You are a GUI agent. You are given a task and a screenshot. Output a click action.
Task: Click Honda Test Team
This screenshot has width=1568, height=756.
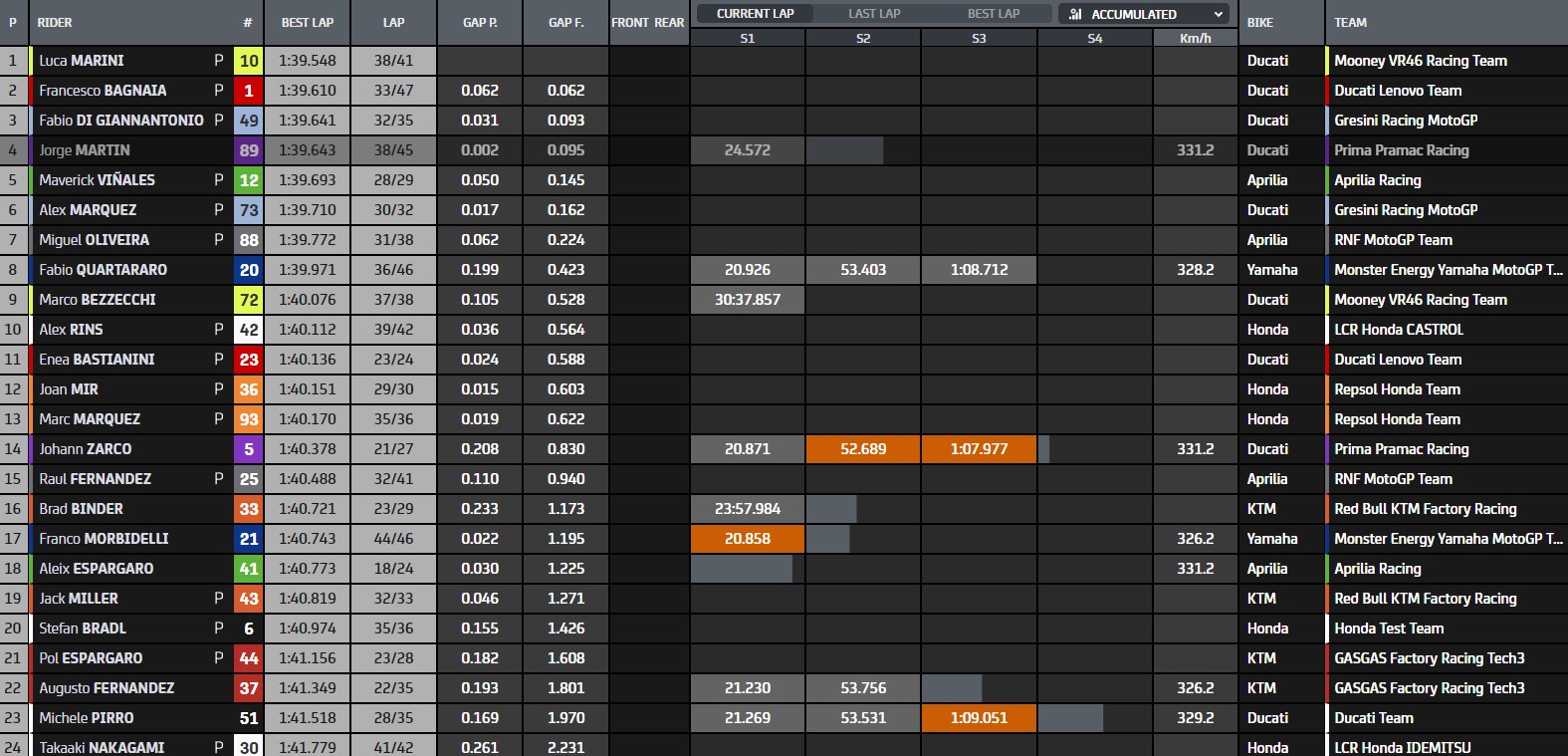1389,629
